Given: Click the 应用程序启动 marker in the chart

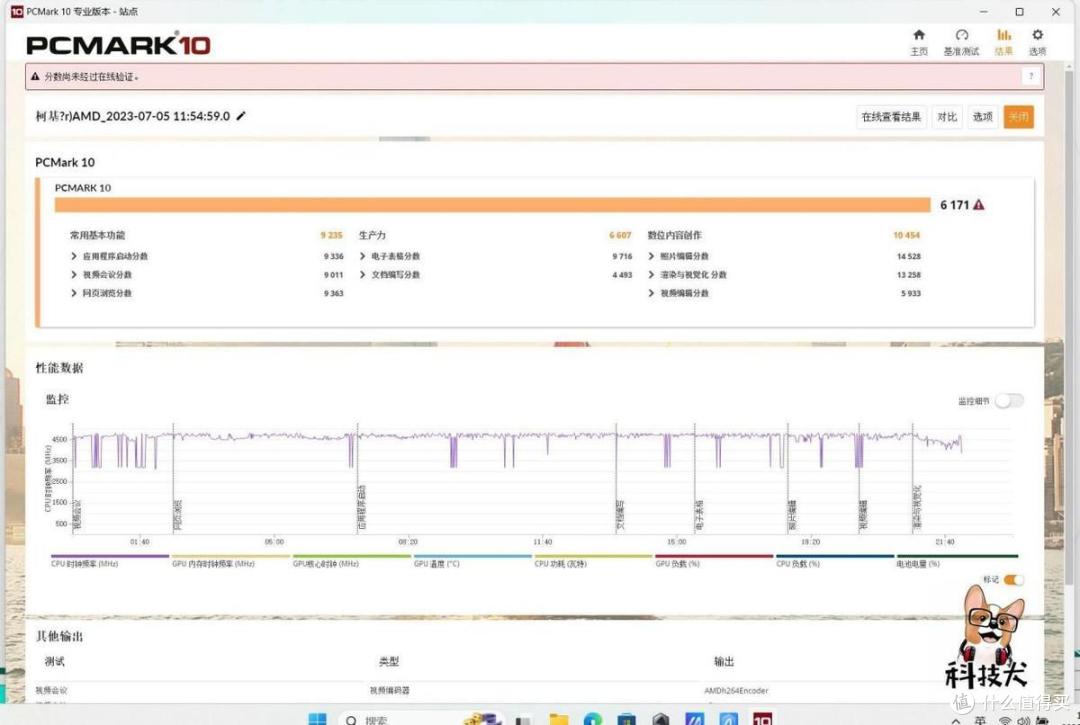Looking at the screenshot, I should [x=362, y=507].
